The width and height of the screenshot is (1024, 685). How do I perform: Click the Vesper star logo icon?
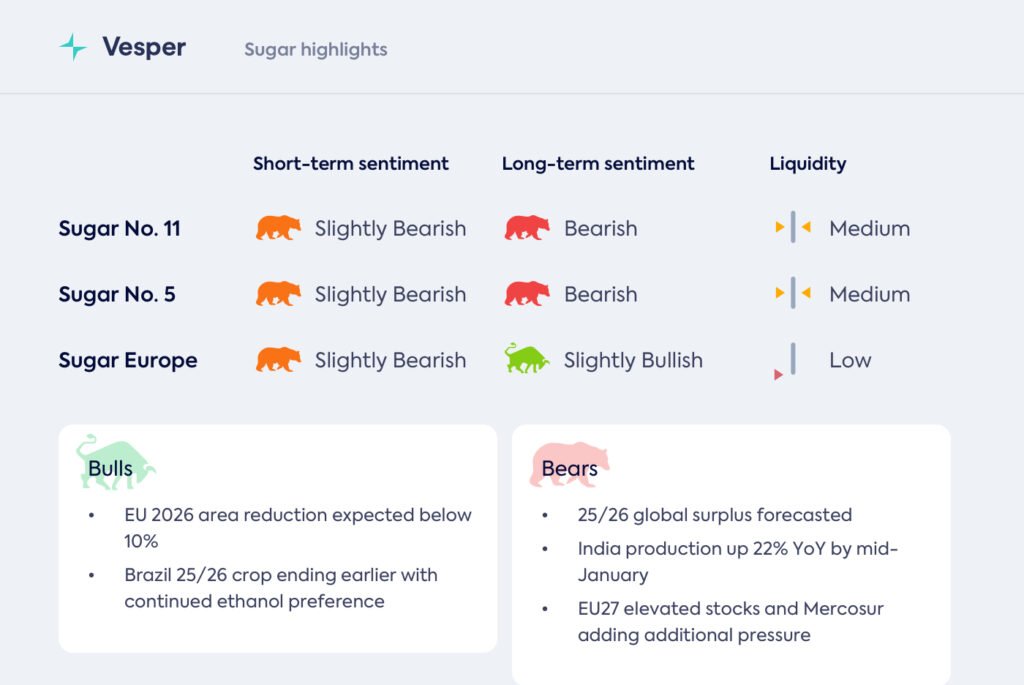[x=73, y=47]
